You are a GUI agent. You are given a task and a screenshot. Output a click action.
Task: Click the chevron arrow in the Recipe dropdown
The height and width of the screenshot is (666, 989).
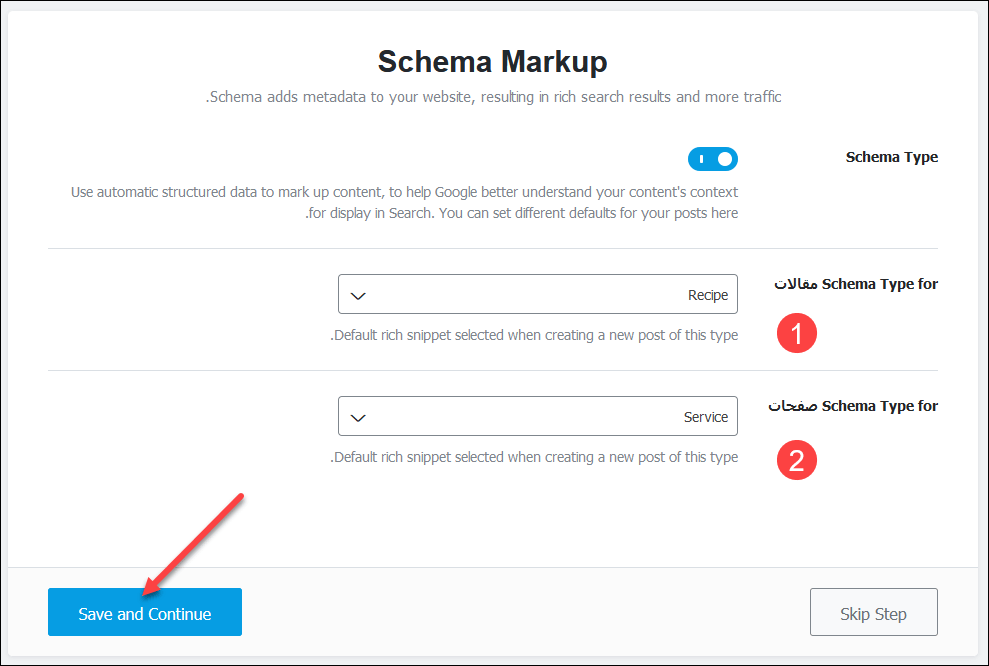point(359,296)
